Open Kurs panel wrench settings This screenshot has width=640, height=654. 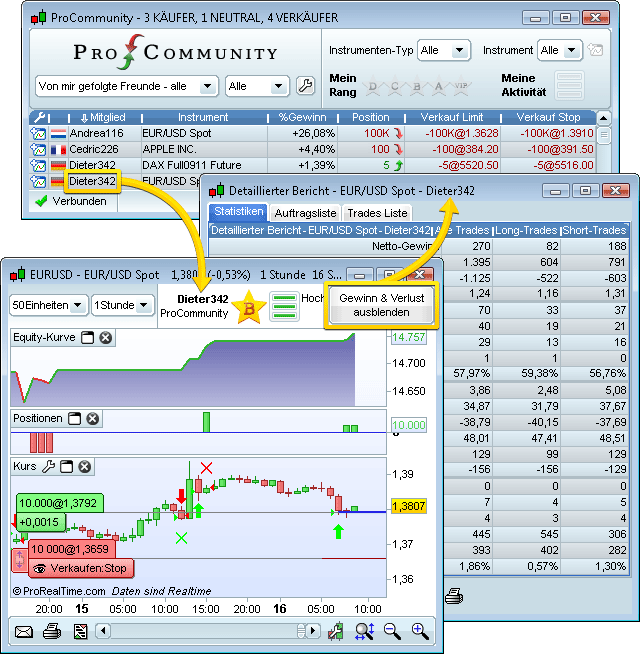tap(48, 467)
